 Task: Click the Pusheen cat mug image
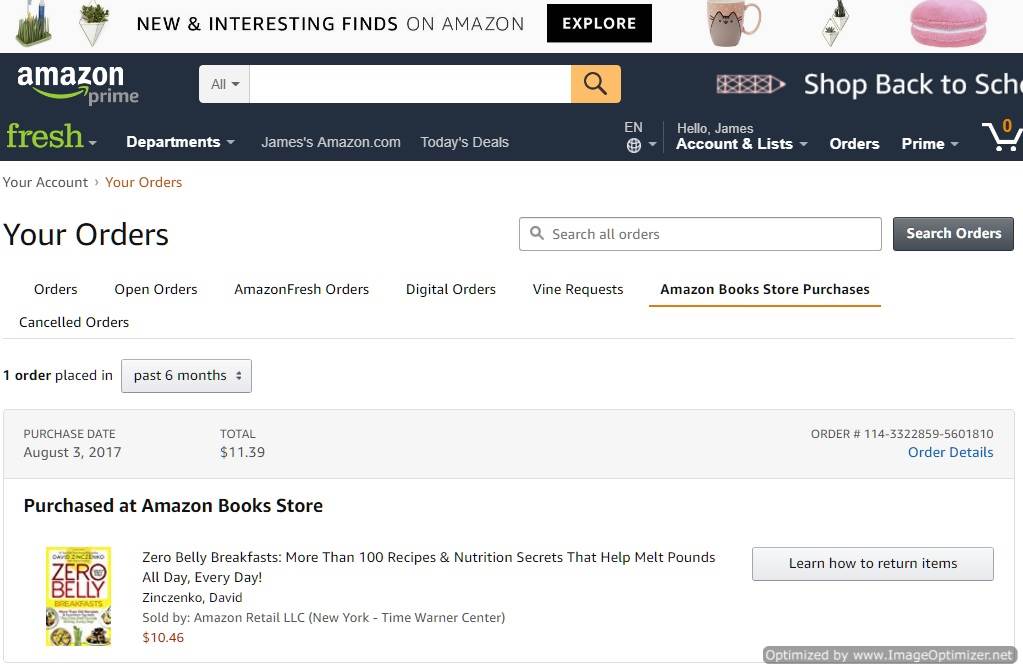(x=733, y=23)
